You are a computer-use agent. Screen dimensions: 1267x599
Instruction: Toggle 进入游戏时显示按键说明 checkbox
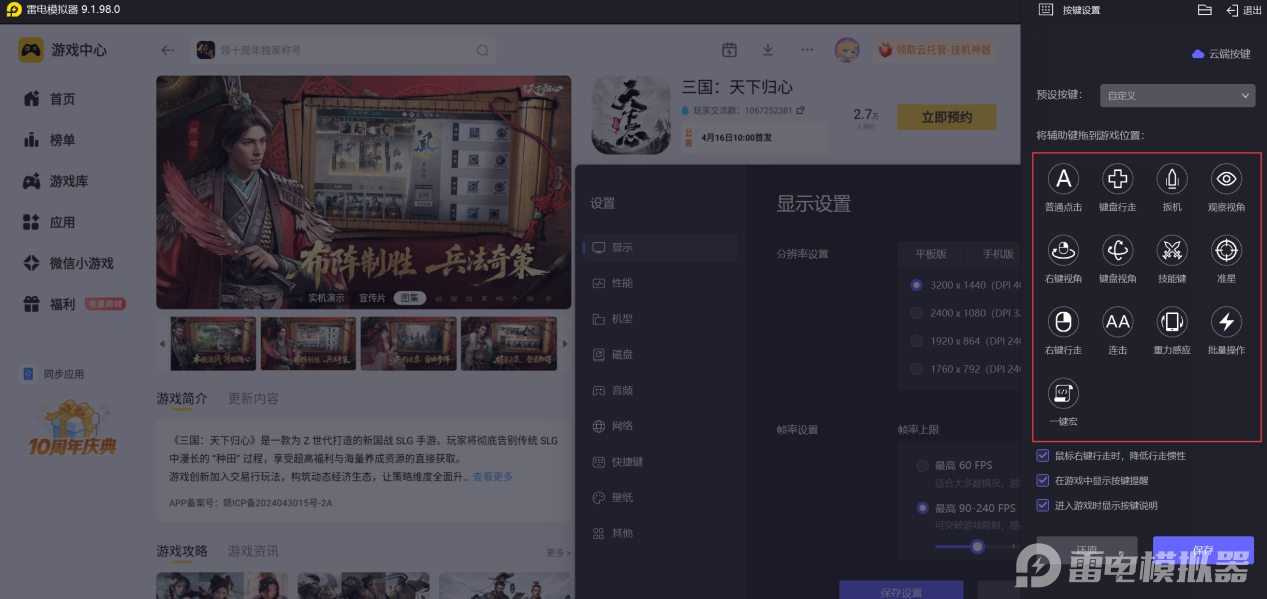tap(1044, 506)
